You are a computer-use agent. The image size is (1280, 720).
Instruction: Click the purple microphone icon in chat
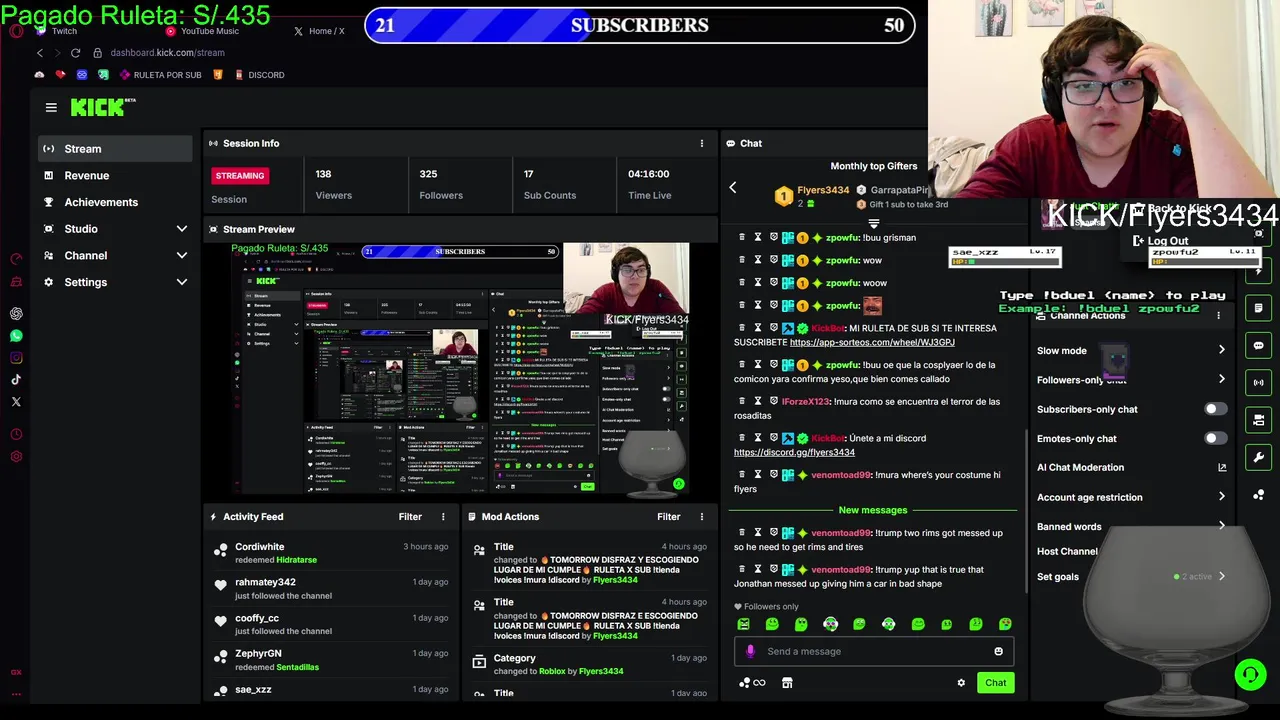click(751, 651)
